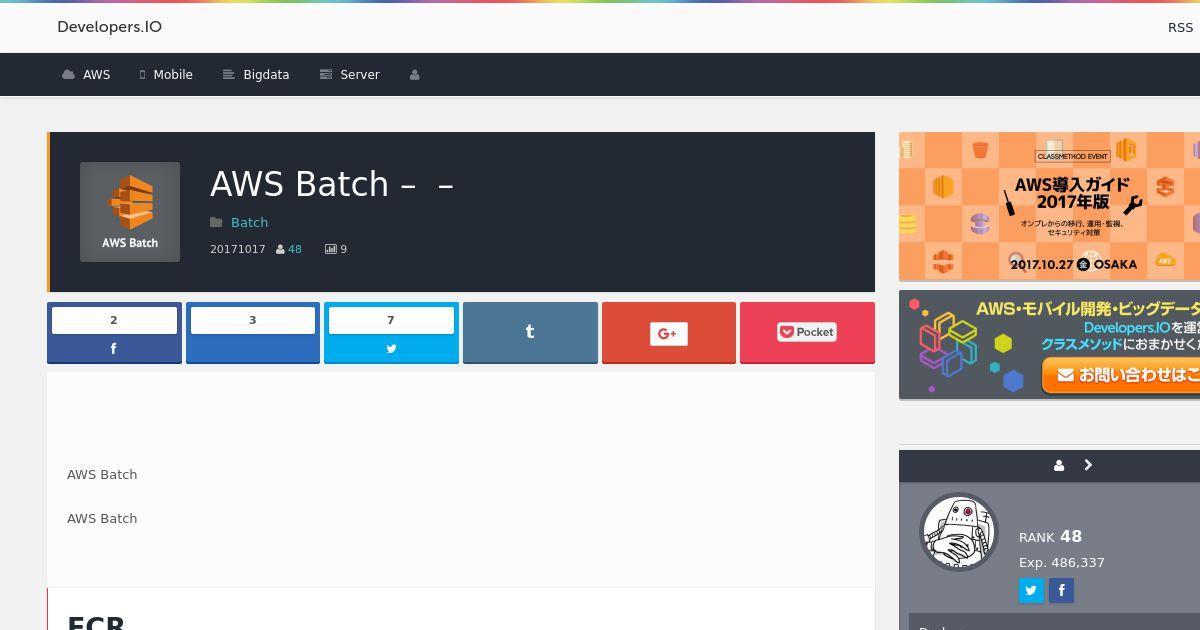Select the Mobile menu item

166,75
